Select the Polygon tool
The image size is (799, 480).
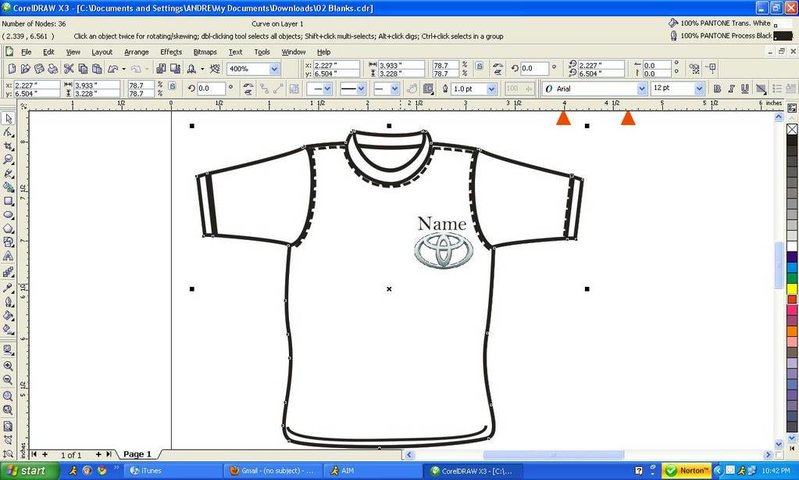[x=8, y=229]
